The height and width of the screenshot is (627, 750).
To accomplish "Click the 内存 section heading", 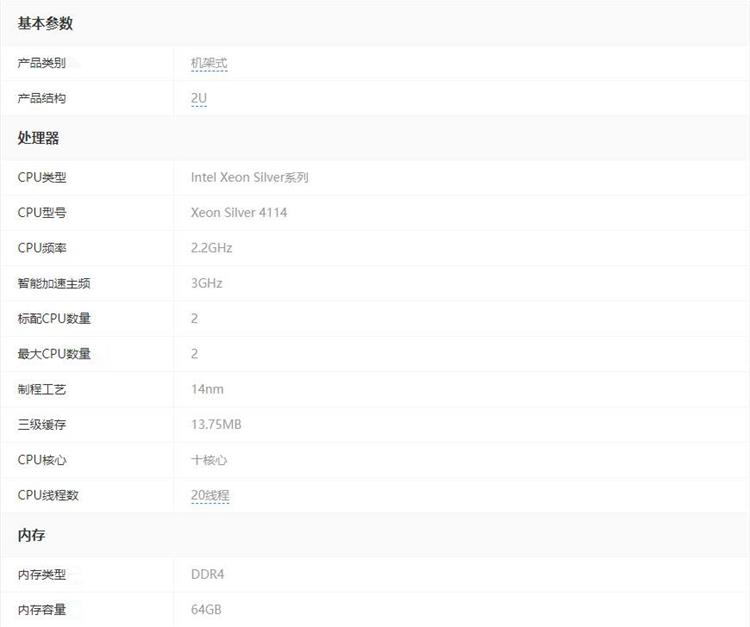I will click(31, 535).
